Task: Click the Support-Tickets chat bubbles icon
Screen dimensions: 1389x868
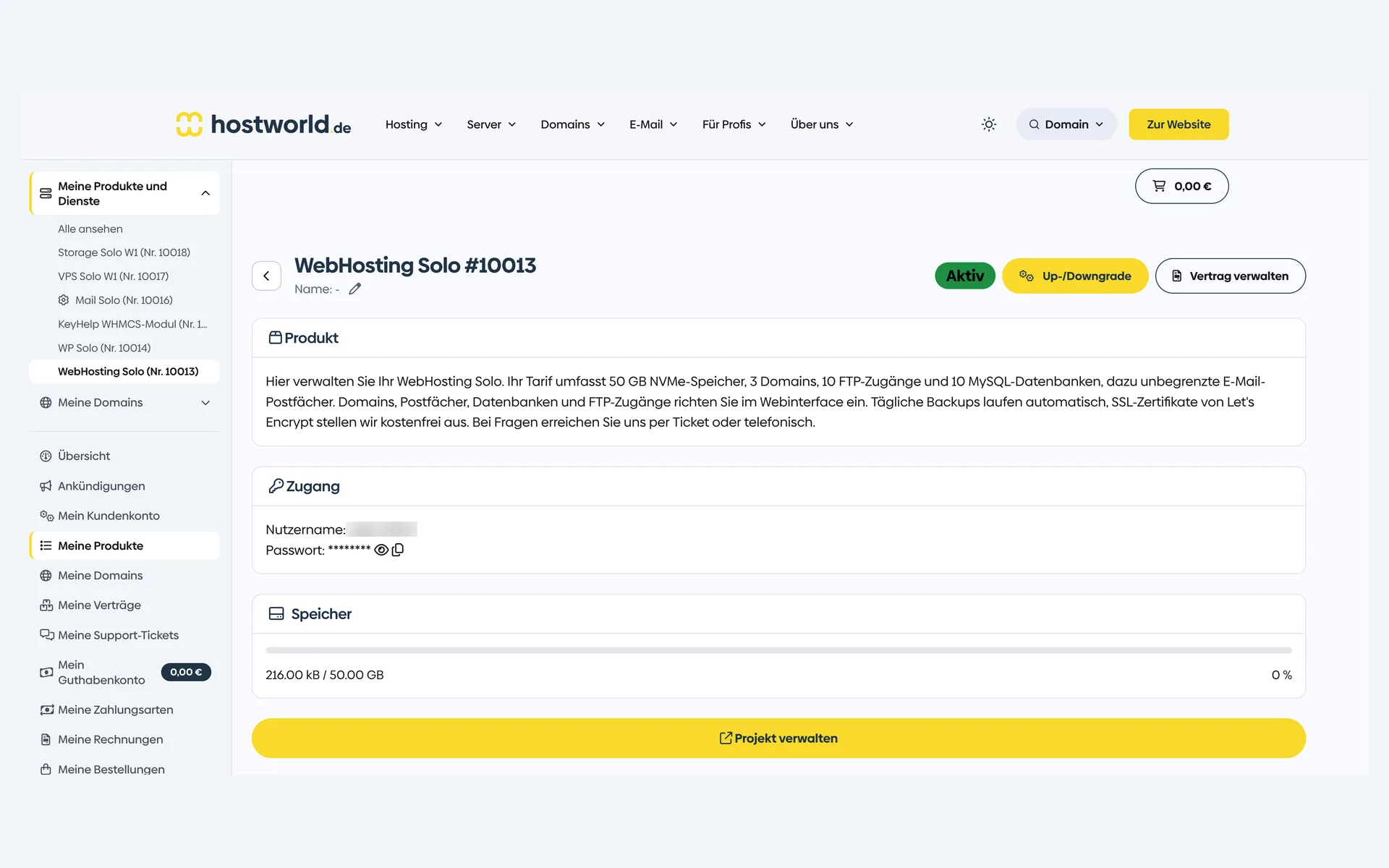Action: pos(47,634)
